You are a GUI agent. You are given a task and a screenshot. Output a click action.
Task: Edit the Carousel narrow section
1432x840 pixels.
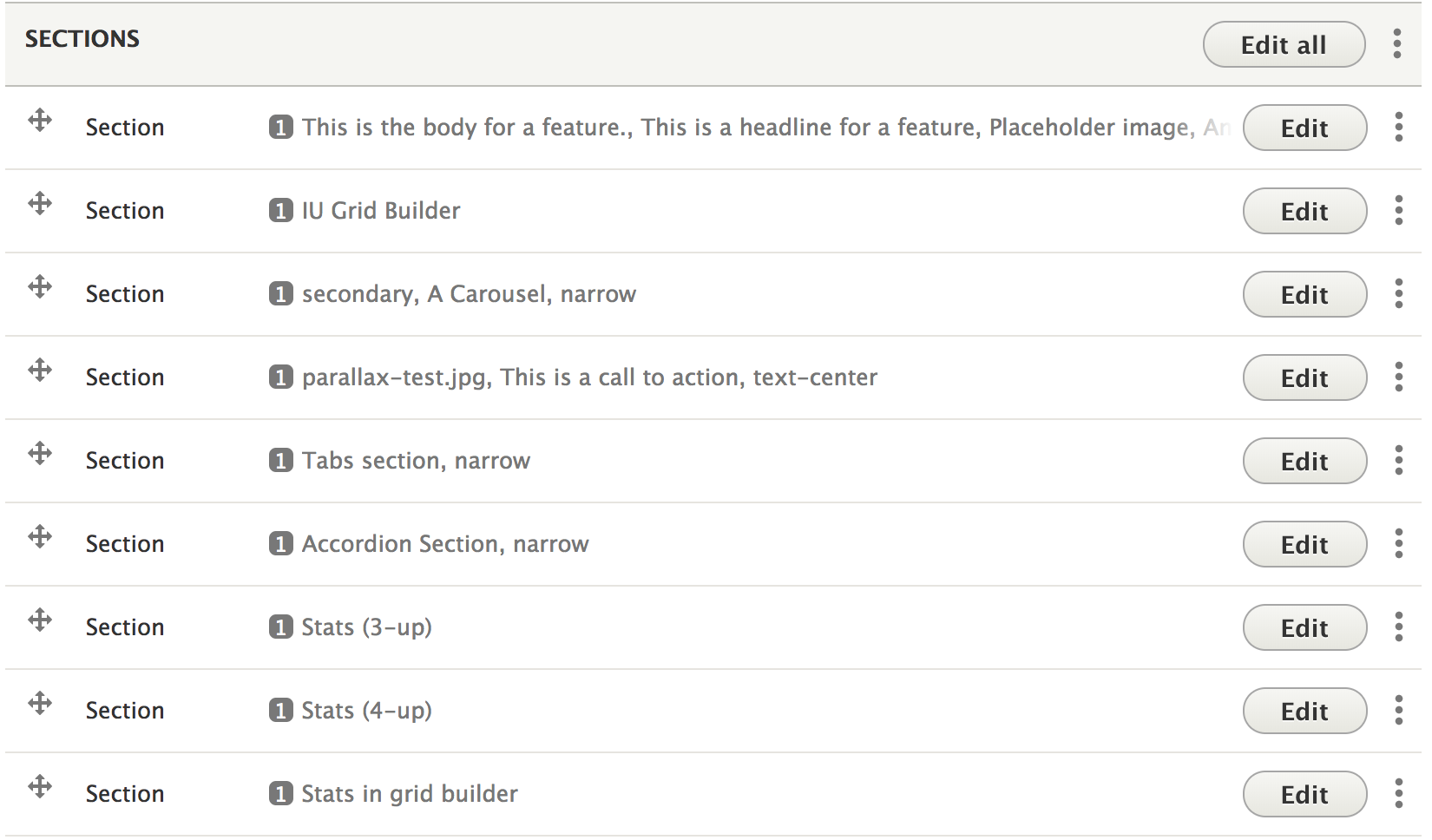[x=1304, y=294]
